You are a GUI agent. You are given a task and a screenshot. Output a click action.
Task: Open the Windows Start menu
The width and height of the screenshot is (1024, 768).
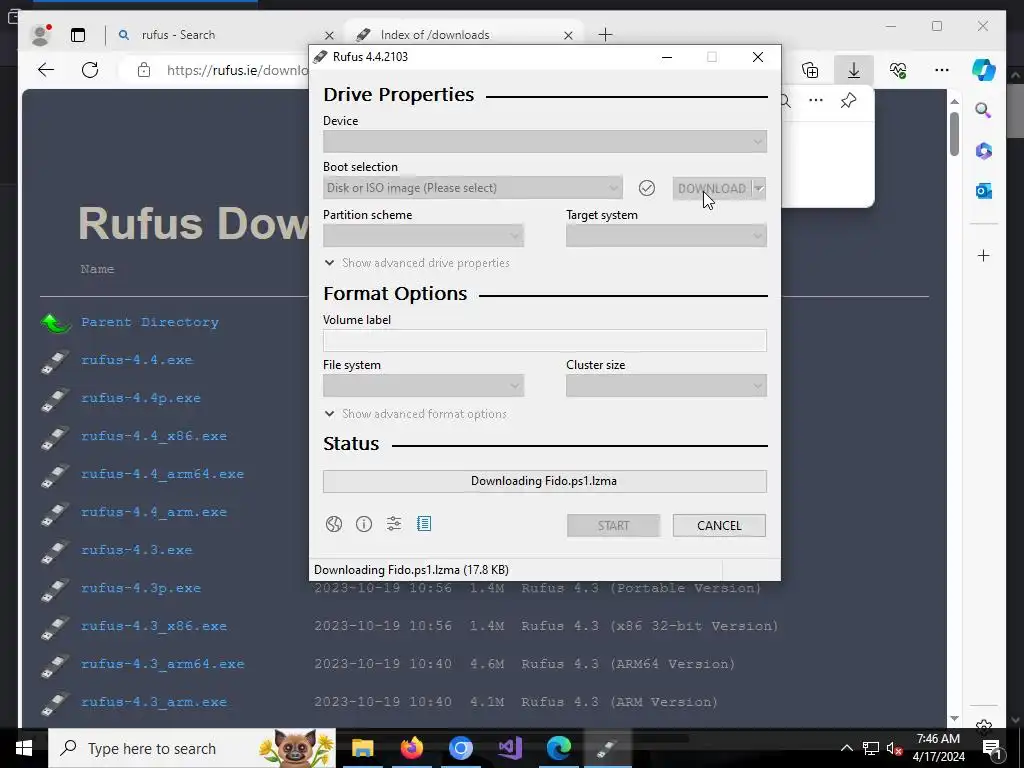click(x=24, y=748)
